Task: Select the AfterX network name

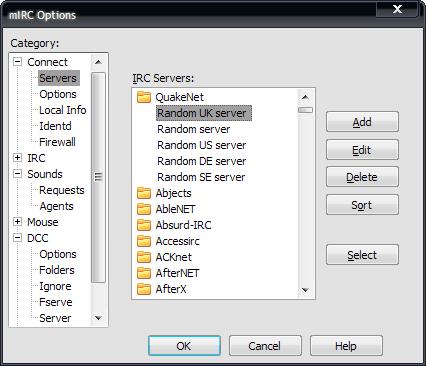Action: (x=171, y=289)
